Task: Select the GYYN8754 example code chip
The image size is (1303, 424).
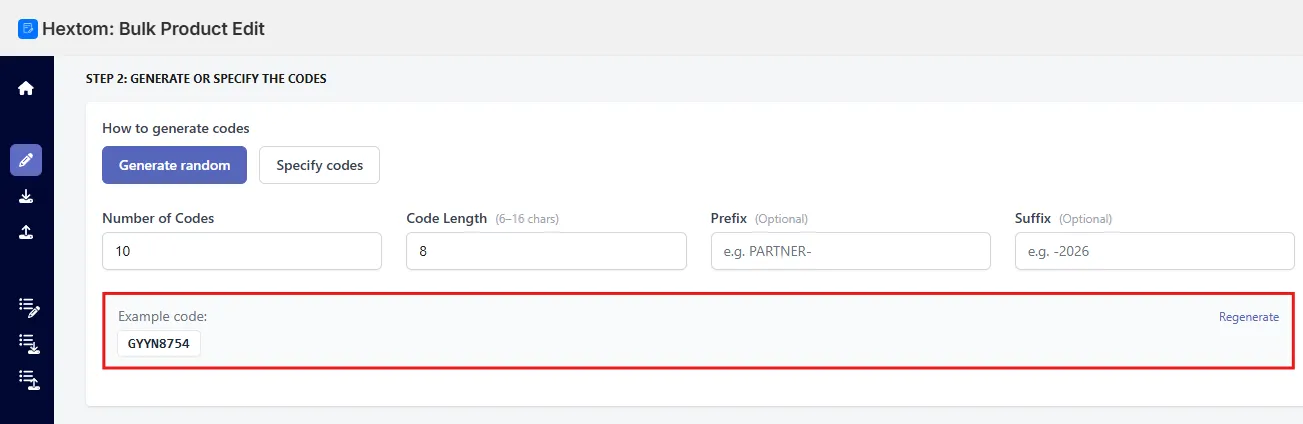Action: click(x=159, y=344)
